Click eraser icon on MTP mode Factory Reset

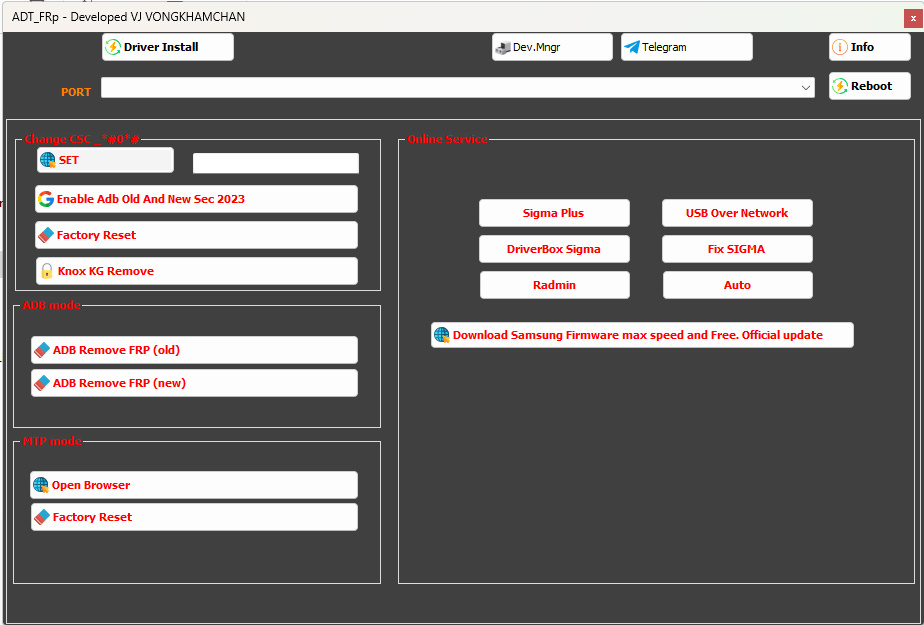click(x=42, y=517)
